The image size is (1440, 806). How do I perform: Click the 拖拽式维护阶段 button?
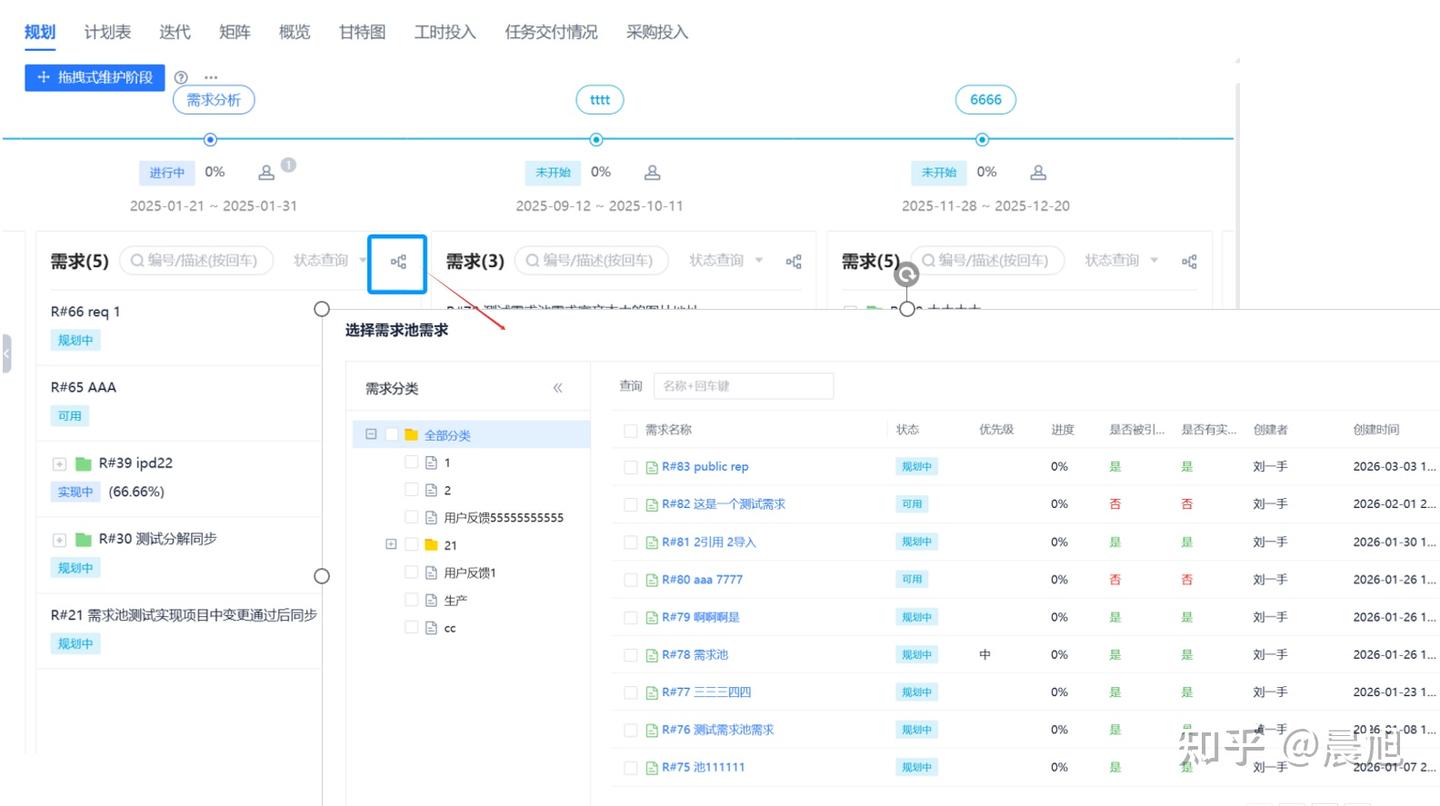[95, 77]
